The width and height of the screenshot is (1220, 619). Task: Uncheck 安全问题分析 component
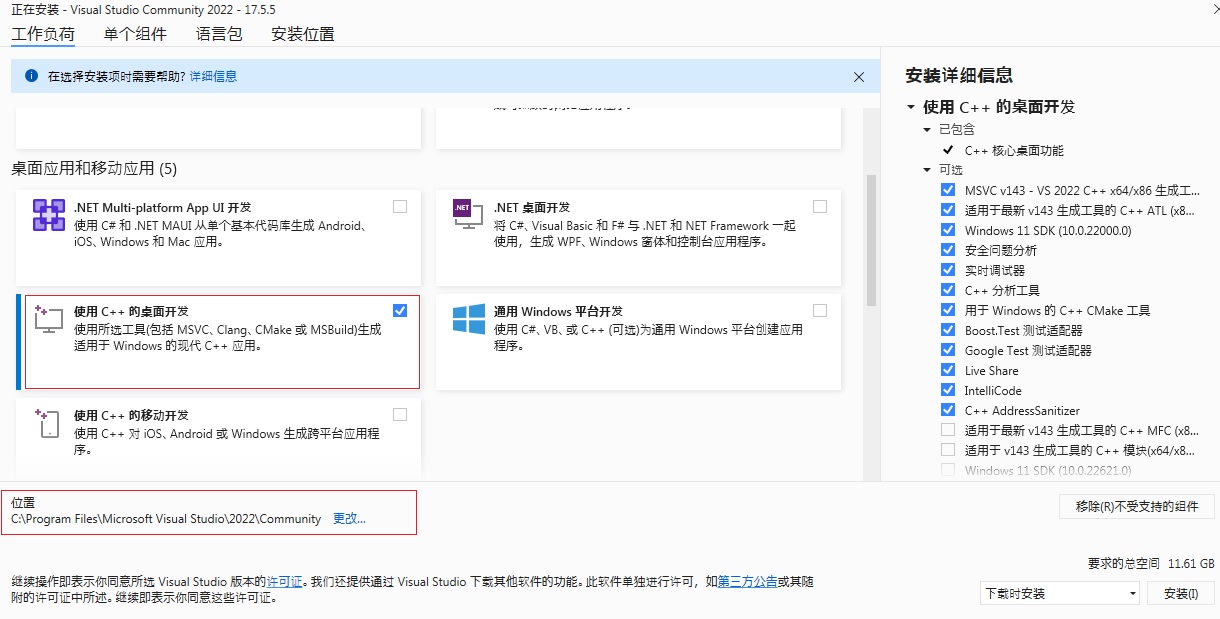point(948,250)
